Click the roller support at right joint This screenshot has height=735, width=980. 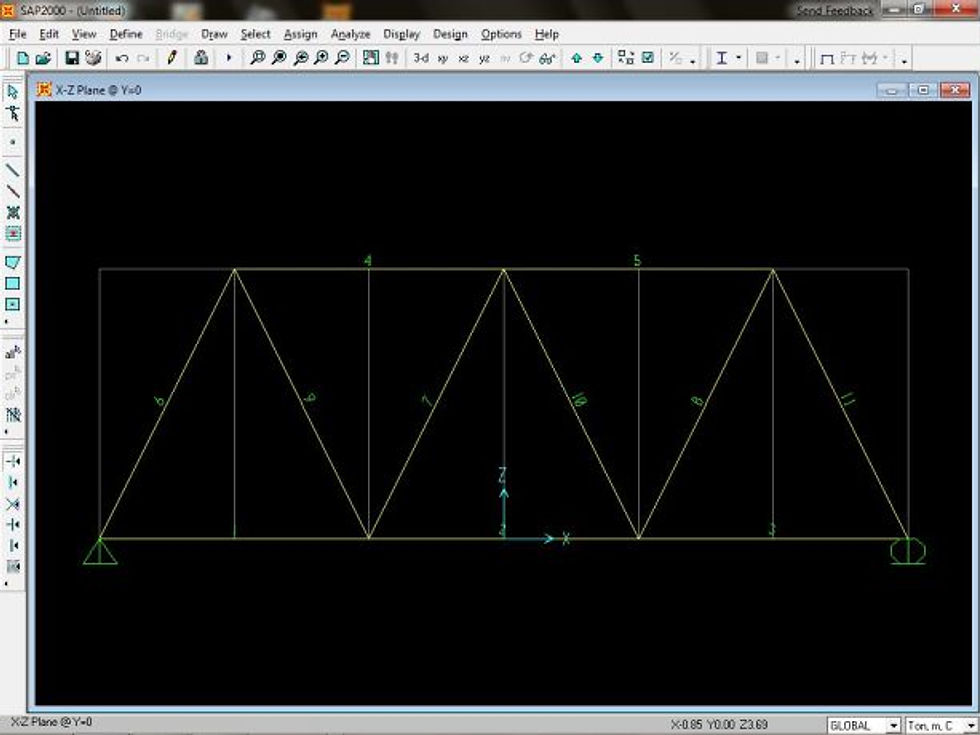pyautogui.click(x=908, y=551)
